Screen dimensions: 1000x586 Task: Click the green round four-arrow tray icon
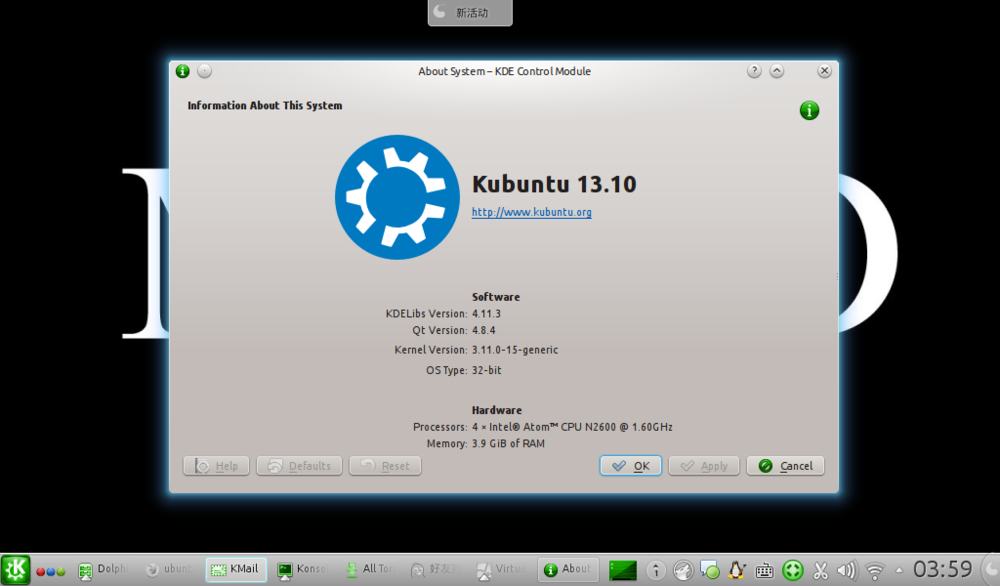coord(793,570)
